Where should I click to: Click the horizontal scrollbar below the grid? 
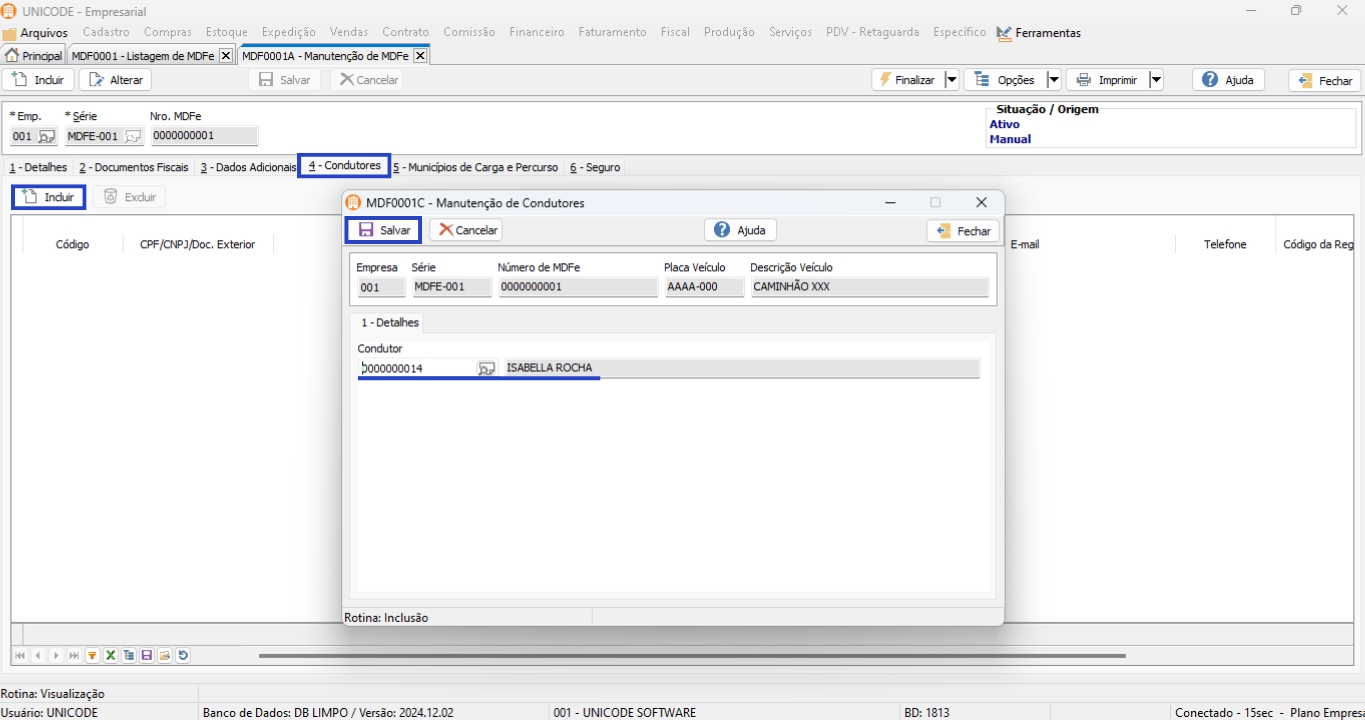pos(690,656)
